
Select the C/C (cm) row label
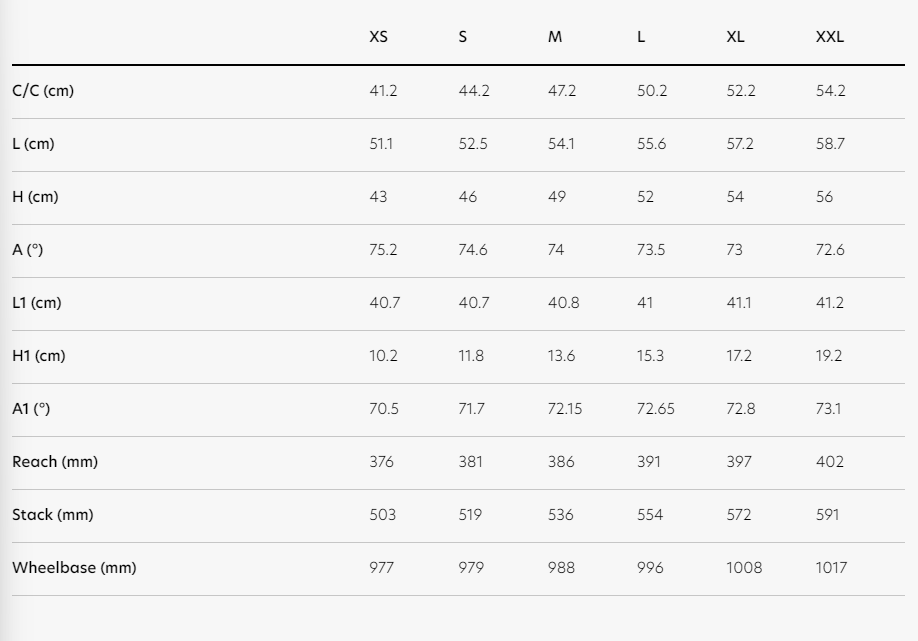tap(43, 91)
